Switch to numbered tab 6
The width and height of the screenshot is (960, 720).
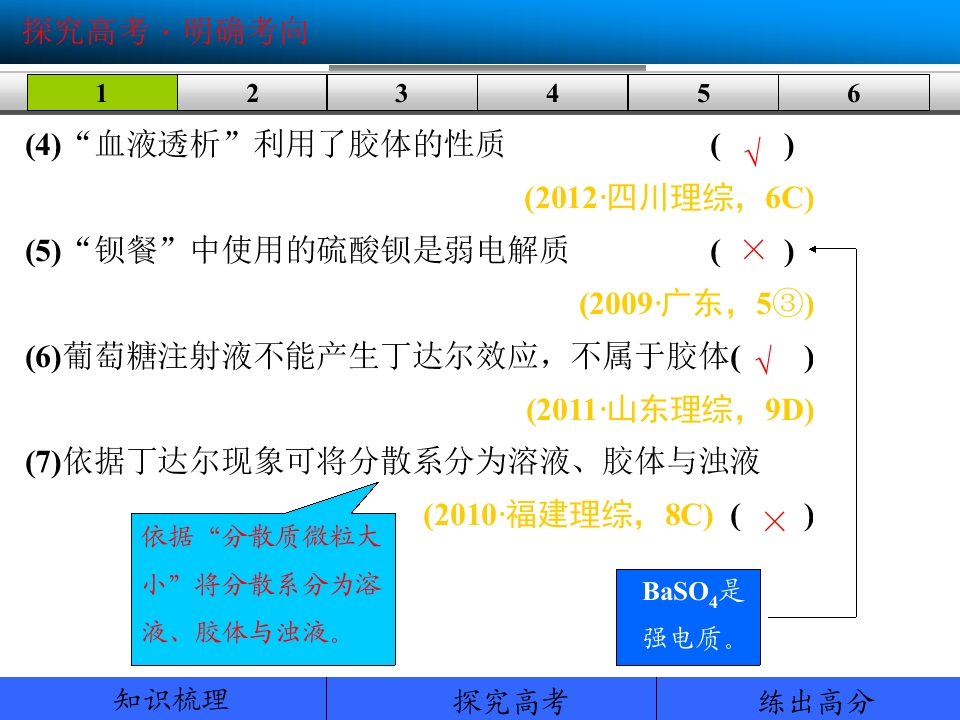point(854,93)
